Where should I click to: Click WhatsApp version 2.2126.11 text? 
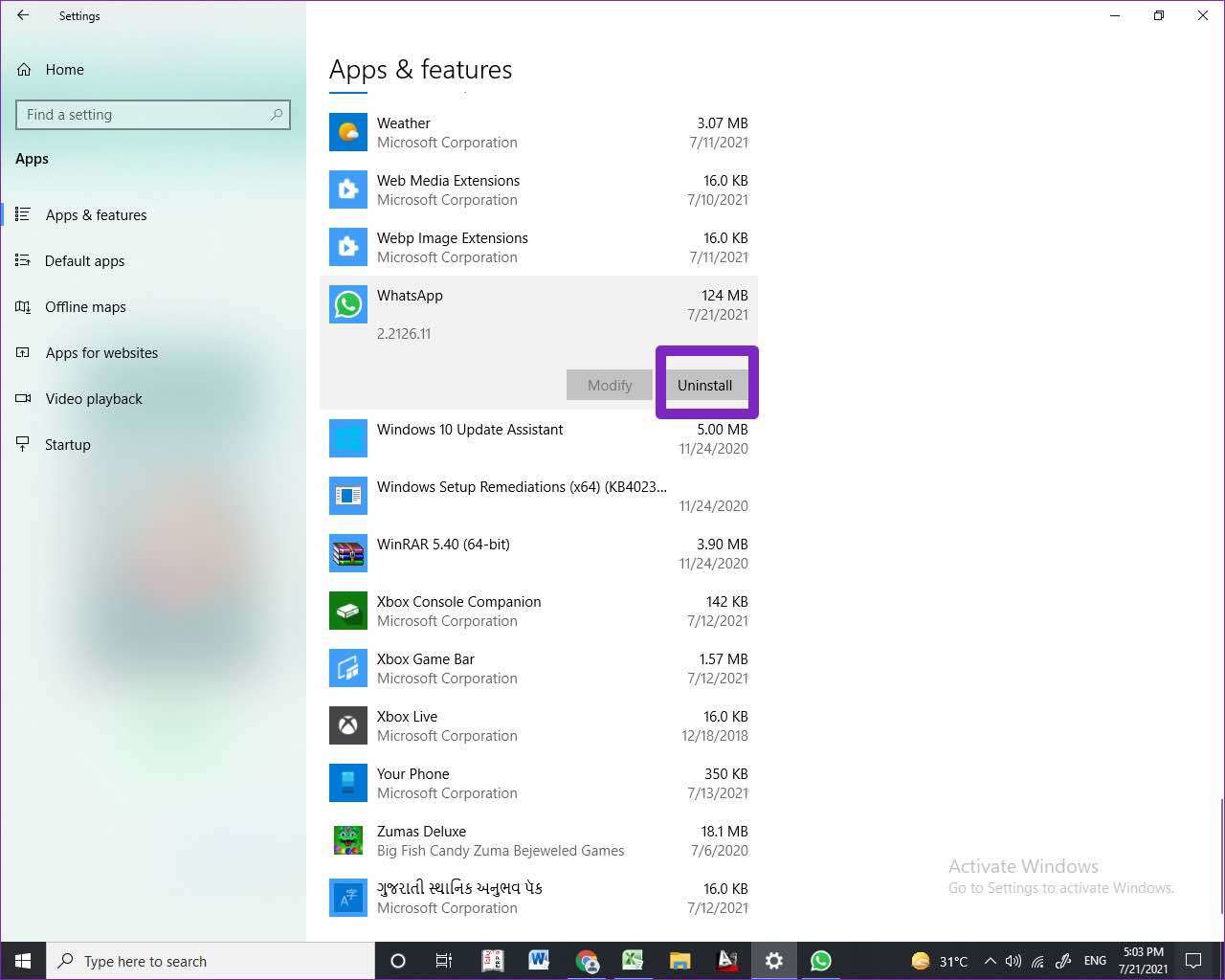click(x=404, y=333)
